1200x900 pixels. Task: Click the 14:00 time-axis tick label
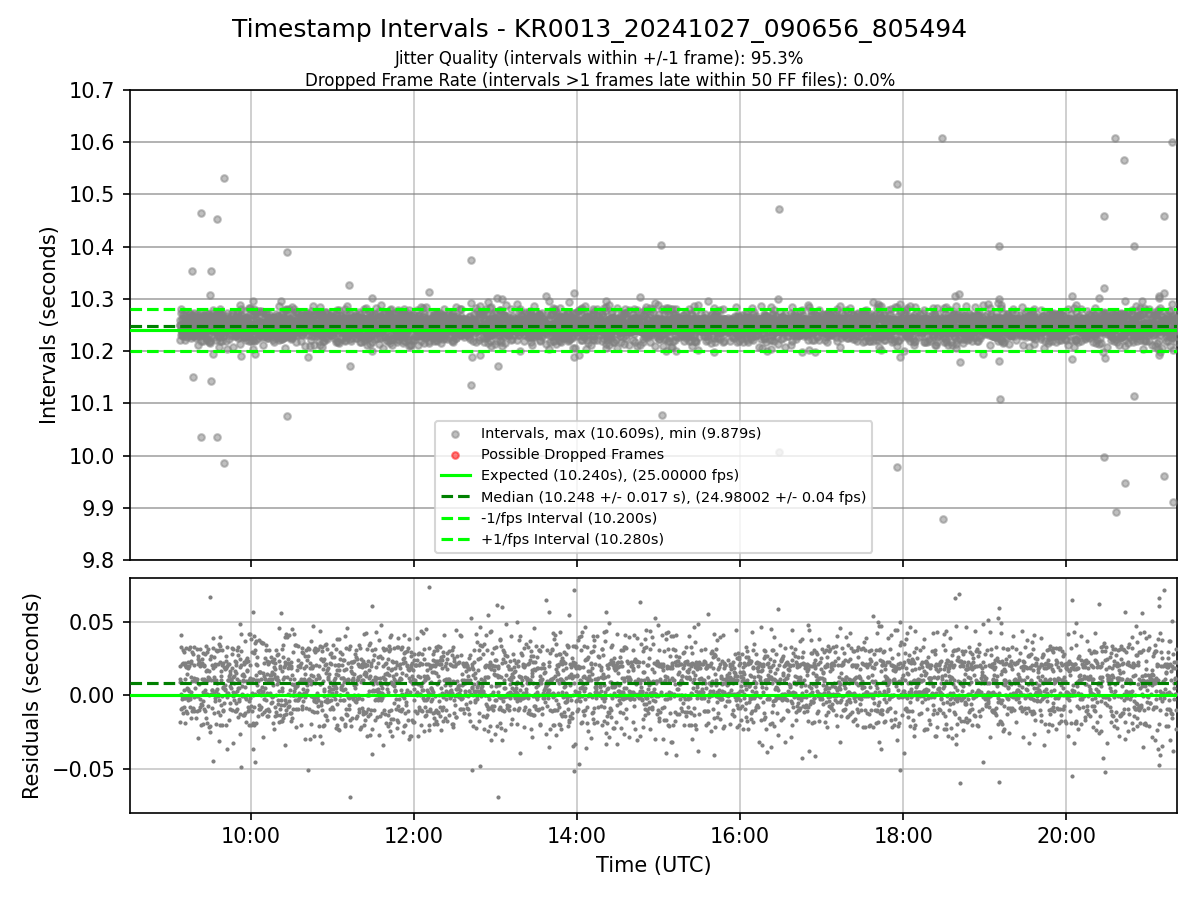pos(576,835)
